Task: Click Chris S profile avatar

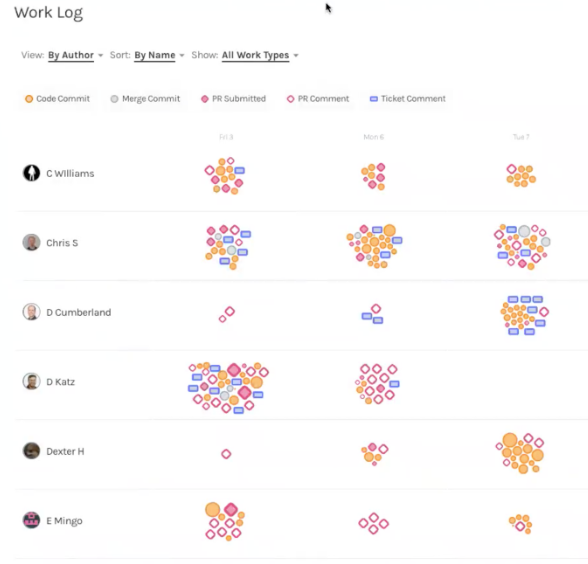Action: pyautogui.click(x=32, y=243)
